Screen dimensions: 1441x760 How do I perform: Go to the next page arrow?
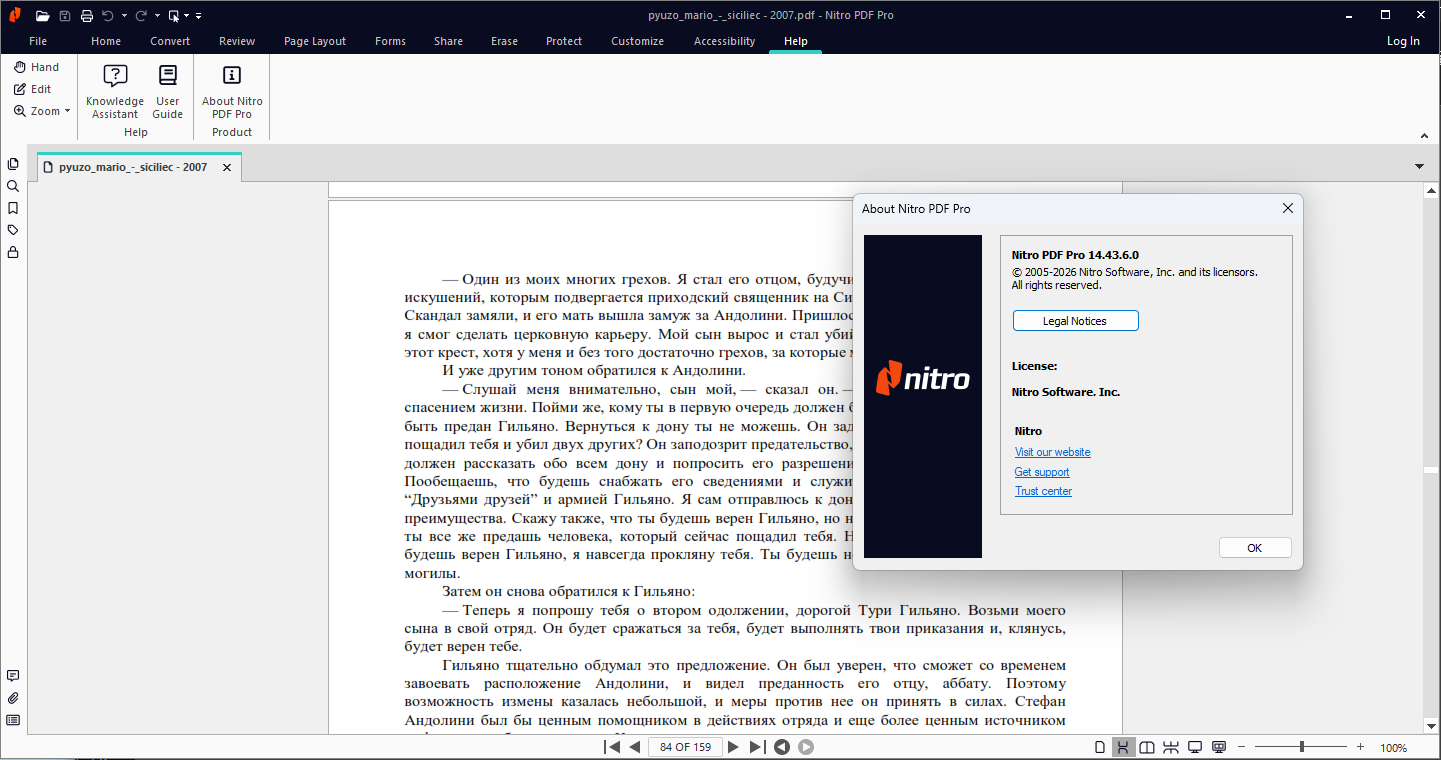tap(733, 747)
